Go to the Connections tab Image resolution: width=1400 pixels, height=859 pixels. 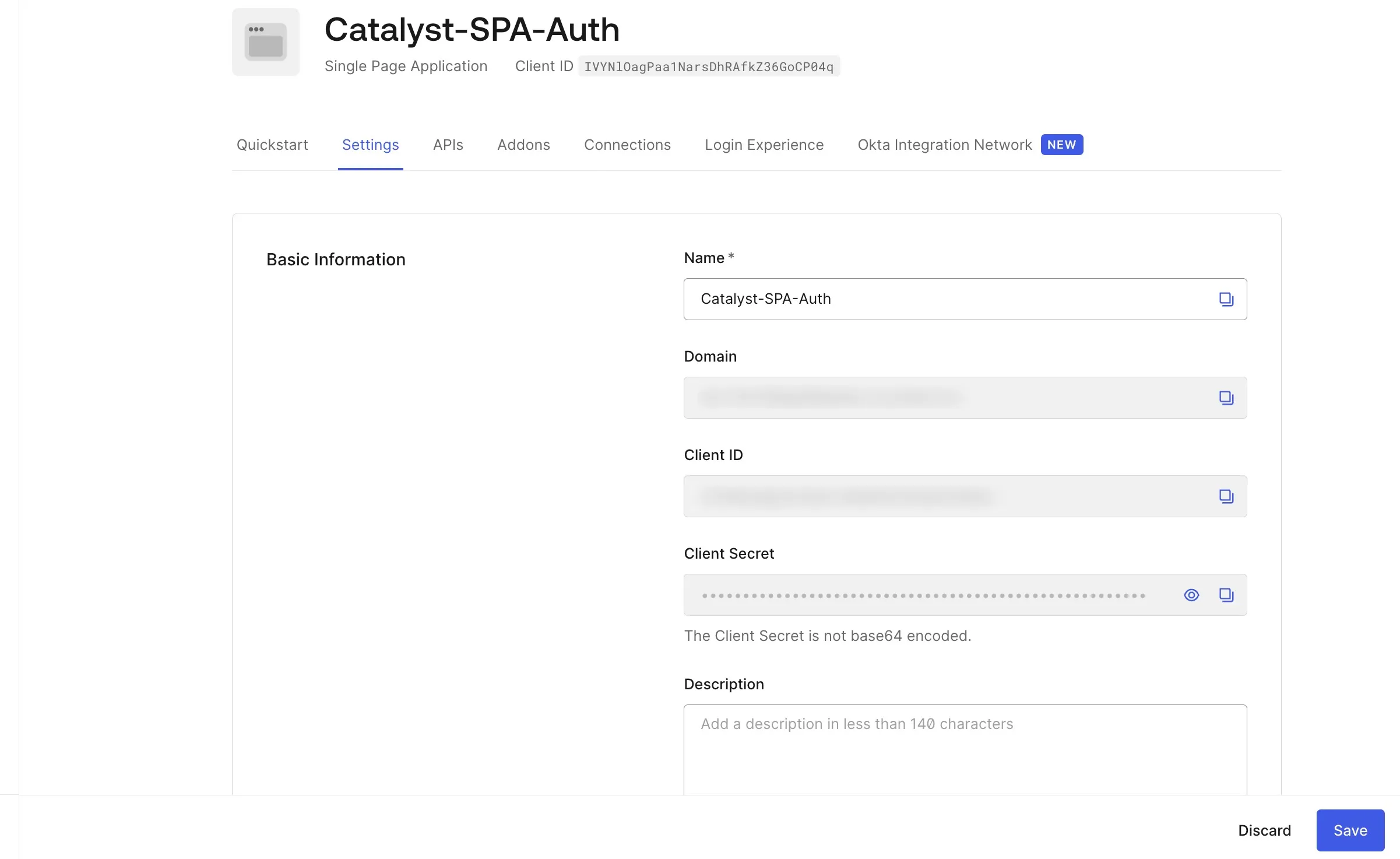point(627,145)
